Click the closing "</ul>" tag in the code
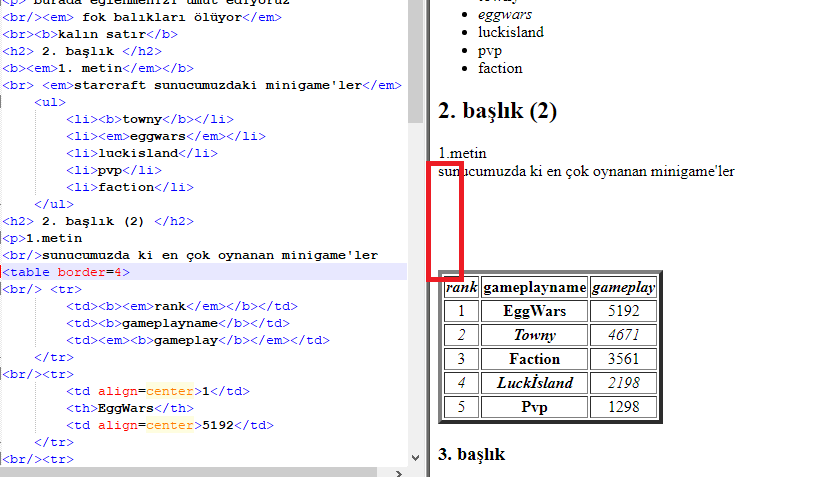The width and height of the screenshot is (813, 477). [x=54, y=204]
